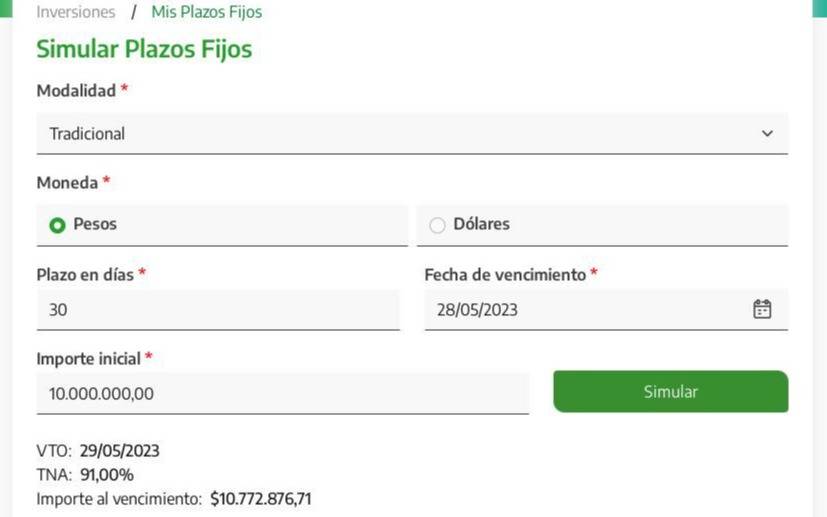The height and width of the screenshot is (517, 827).
Task: Click the VTO date 29/05/2023
Action: (120, 451)
